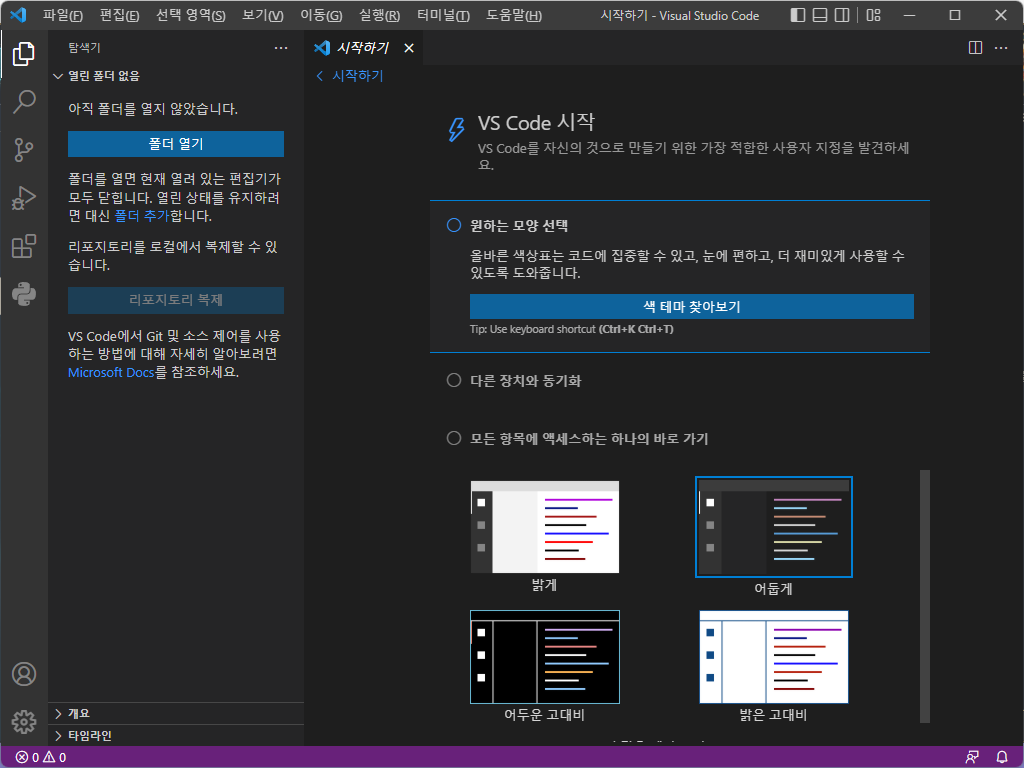Image resolution: width=1024 pixels, height=768 pixels.
Task: Open the Microsoft Docs link
Action: click(x=111, y=372)
